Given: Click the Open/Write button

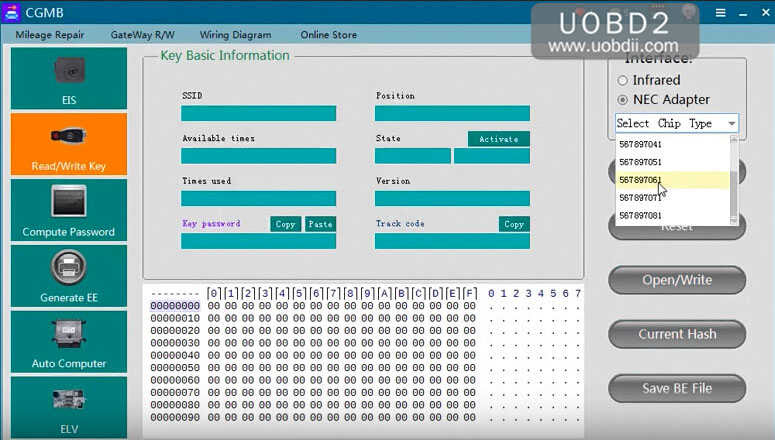Looking at the screenshot, I should (x=677, y=280).
